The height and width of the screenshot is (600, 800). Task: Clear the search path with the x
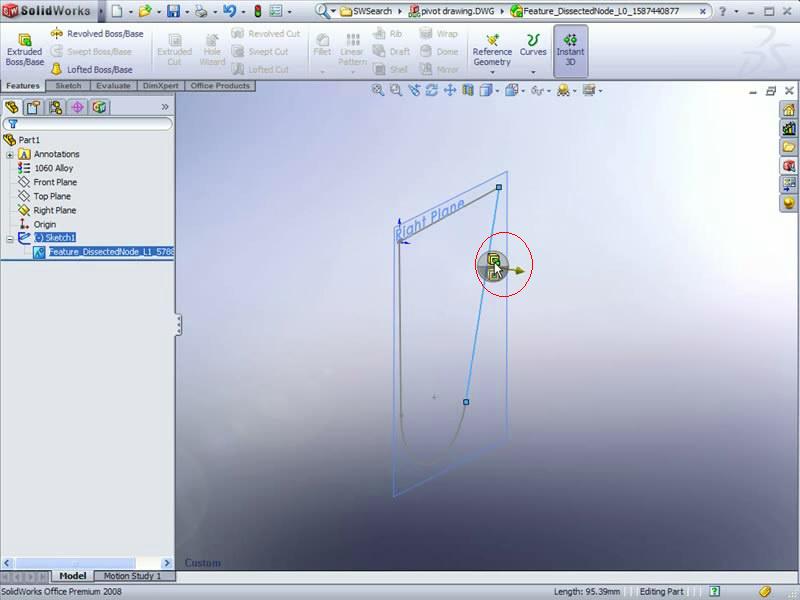[x=703, y=11]
